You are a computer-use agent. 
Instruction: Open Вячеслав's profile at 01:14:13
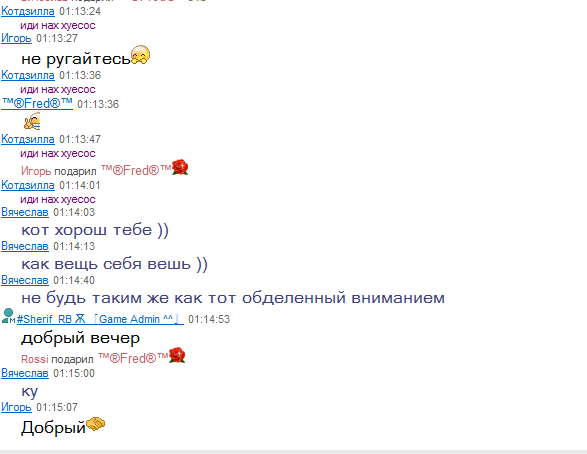point(25,246)
